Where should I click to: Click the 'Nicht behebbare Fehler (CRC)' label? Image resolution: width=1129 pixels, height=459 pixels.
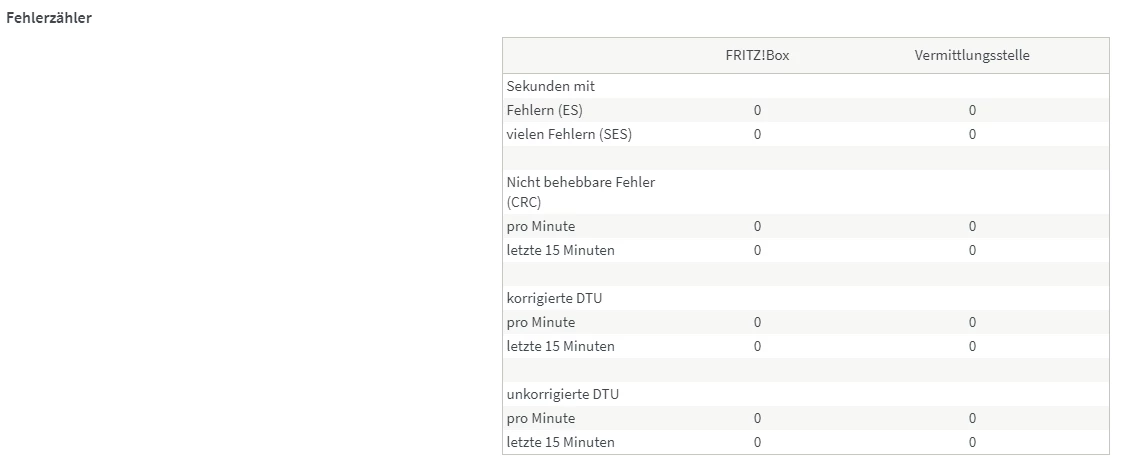coord(580,191)
